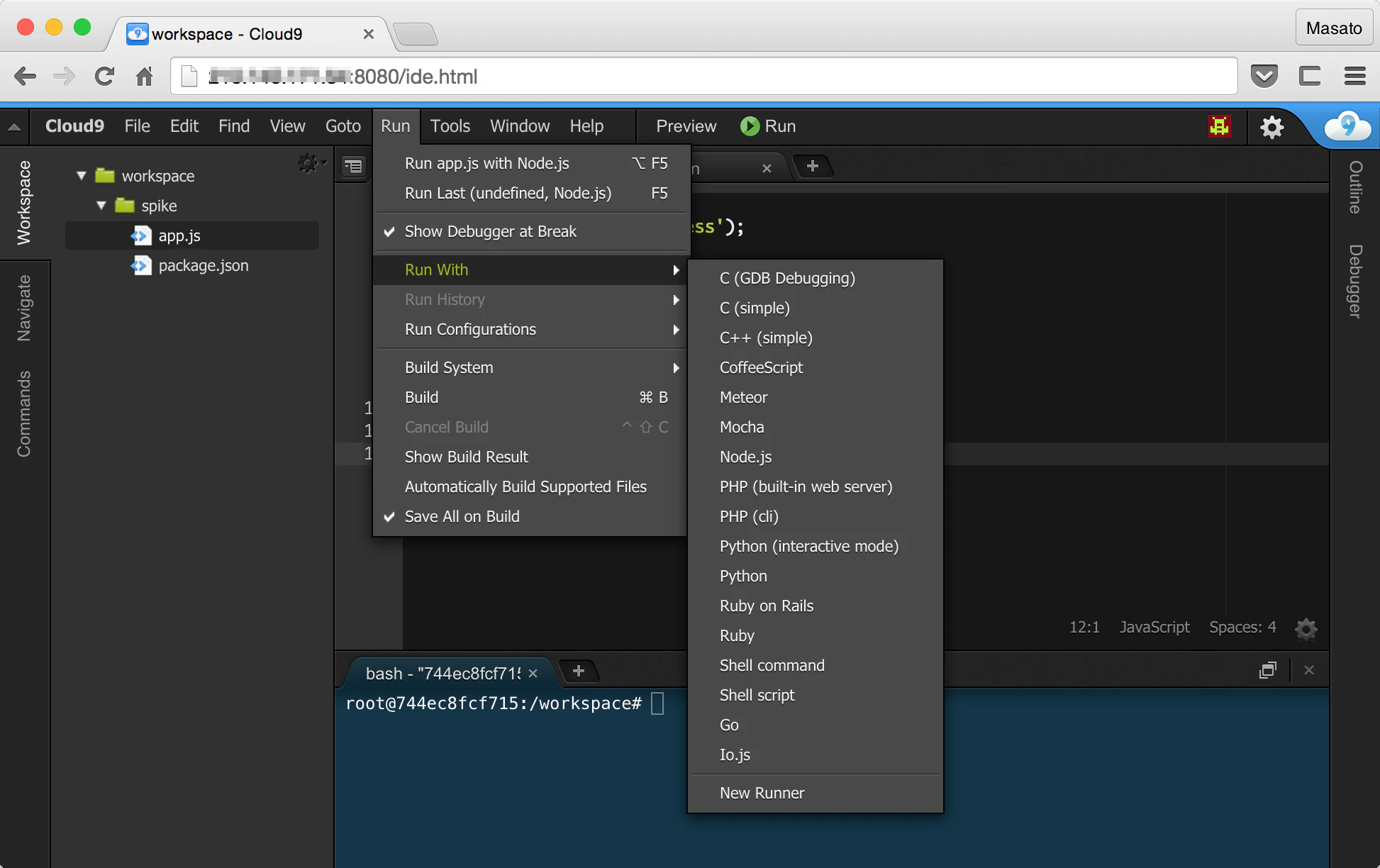Open the Debugger side panel
1380x868 pixels.
point(1355,282)
